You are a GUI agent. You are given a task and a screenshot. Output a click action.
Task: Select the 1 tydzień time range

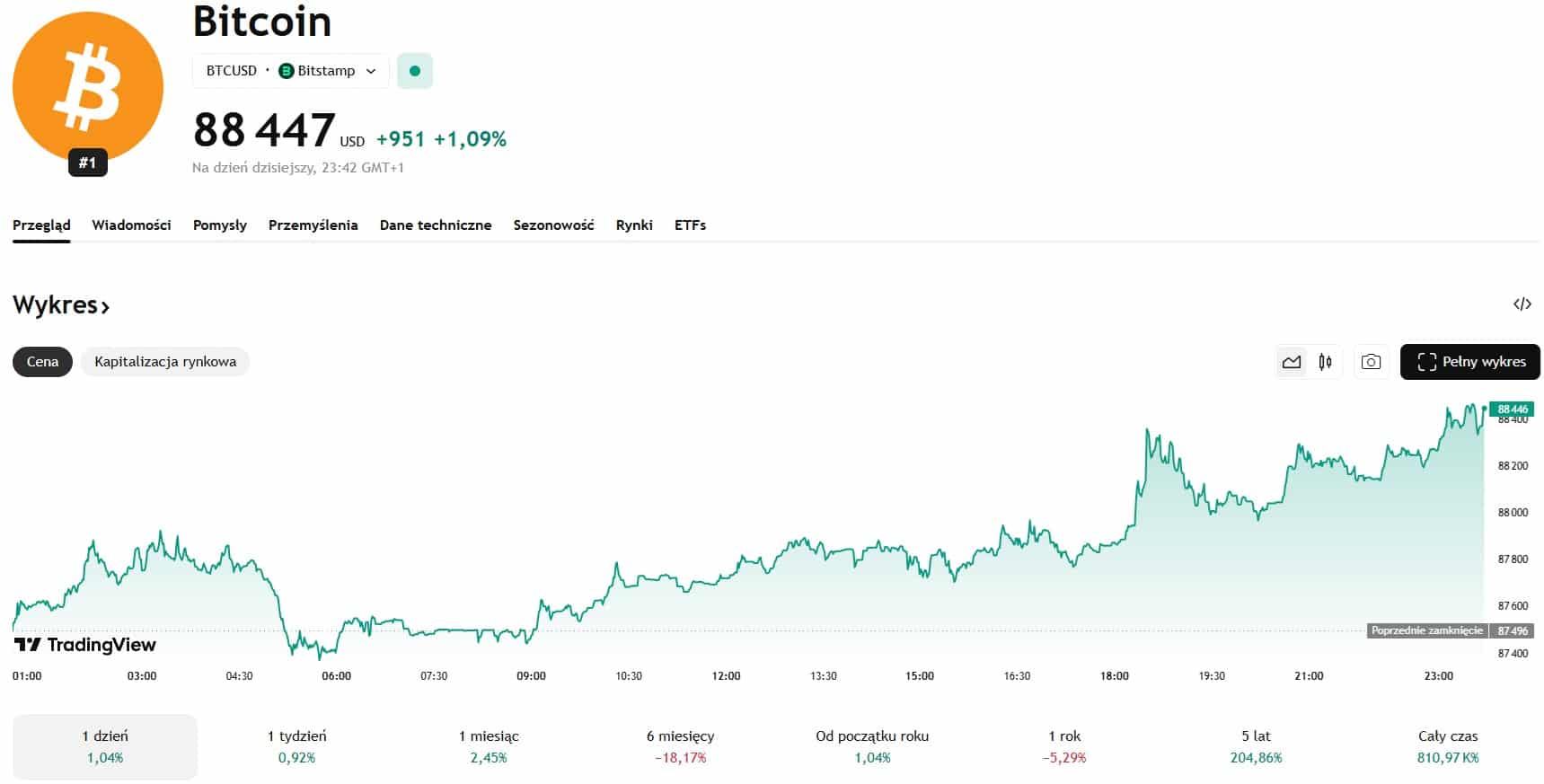(x=296, y=746)
